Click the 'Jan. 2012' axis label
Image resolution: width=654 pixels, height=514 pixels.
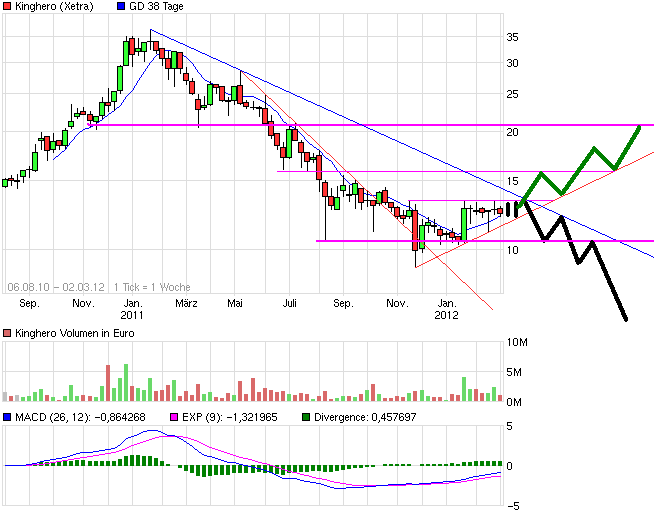tap(446, 309)
